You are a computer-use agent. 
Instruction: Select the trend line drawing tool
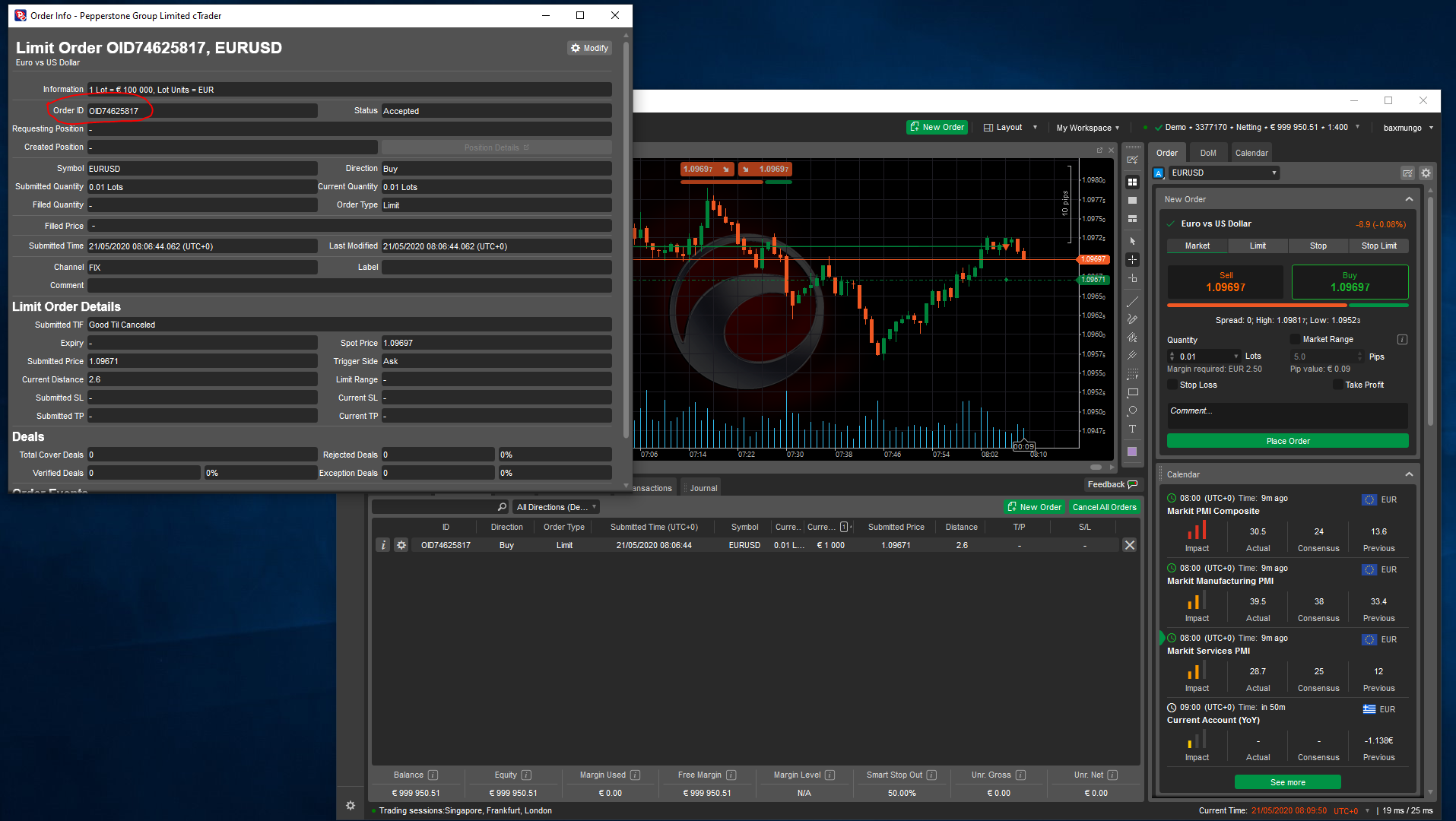pyautogui.click(x=1132, y=302)
